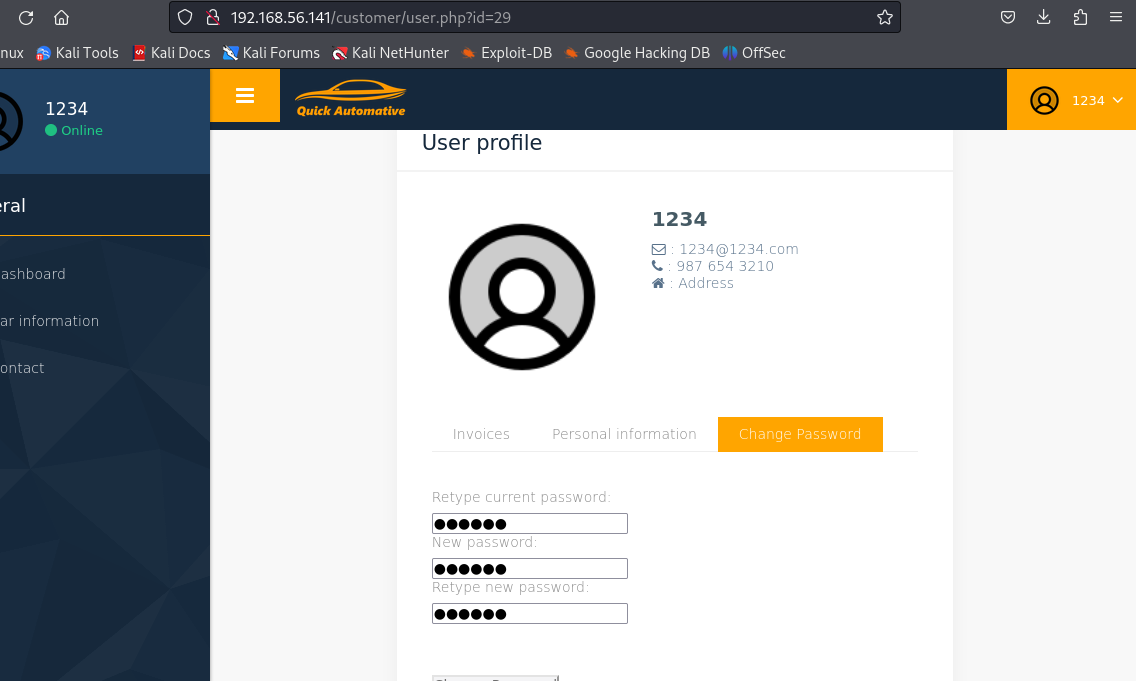The height and width of the screenshot is (681, 1136).
Task: Click the email 1234@1234.com text
Action: (x=739, y=248)
